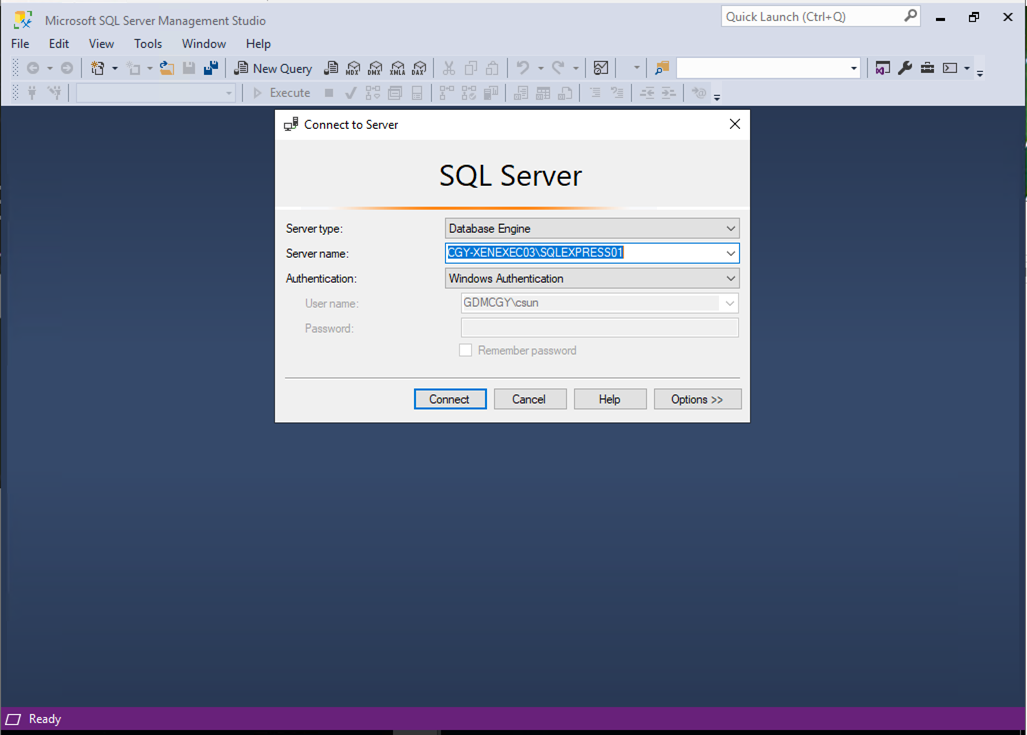Open the Standard toolbar overflow options
Viewport: 1027px width, 735px height.
[980, 73]
